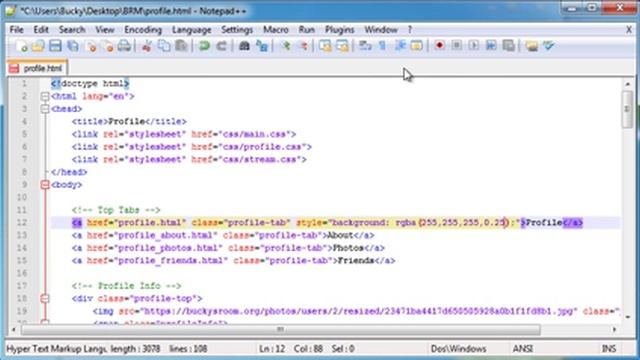Toggle synchronized horizontal scrolling
The width and height of the screenshot is (640, 360).
[x=342, y=46]
